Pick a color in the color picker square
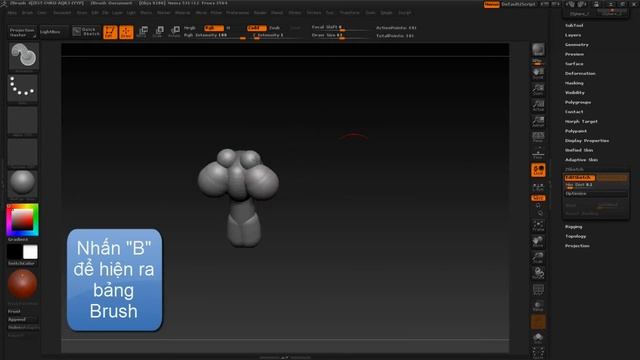Image resolution: width=640 pixels, height=360 pixels. coord(22,220)
